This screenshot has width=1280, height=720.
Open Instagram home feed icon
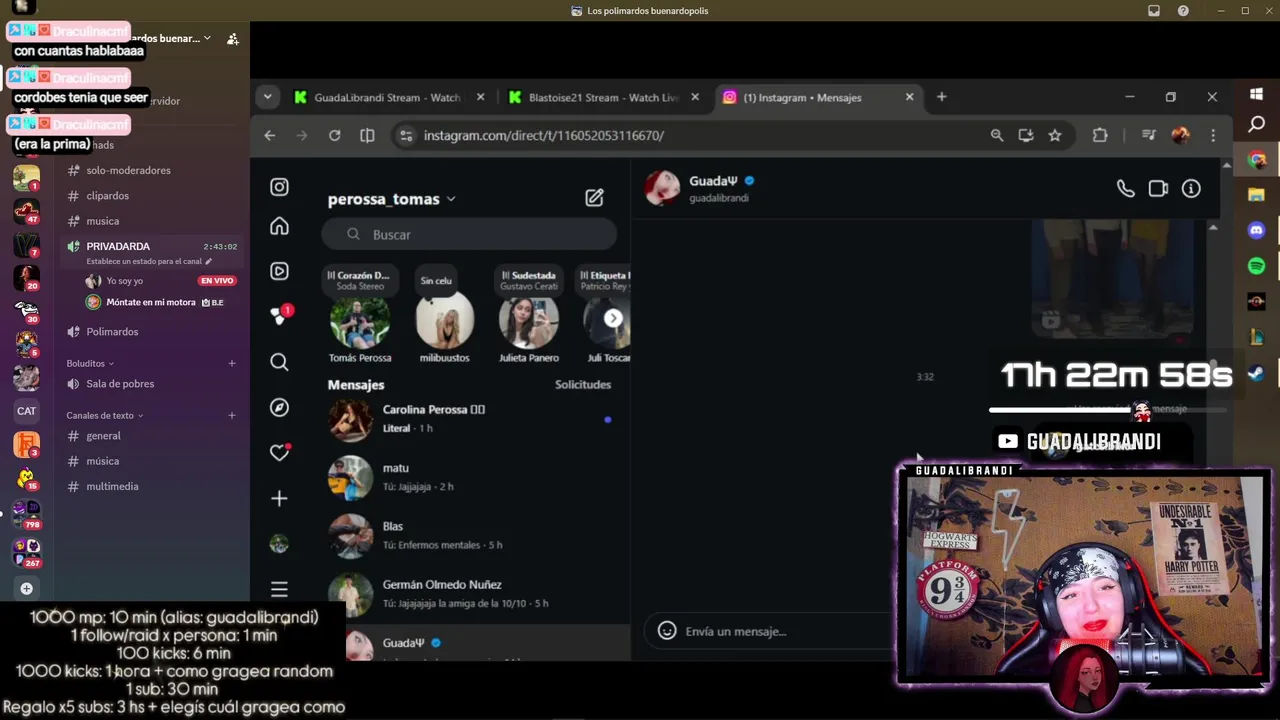click(279, 226)
